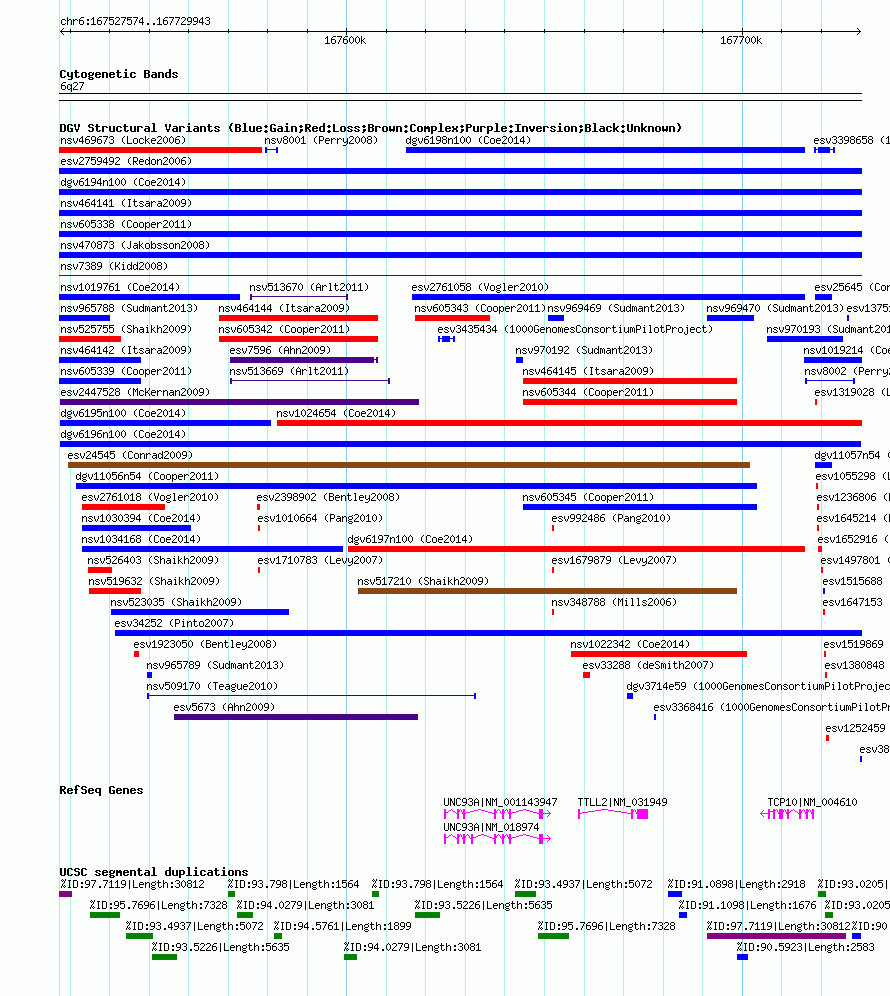Select the red nsv464144 (Itsara2009) bar
The image size is (890, 996).
point(298,318)
